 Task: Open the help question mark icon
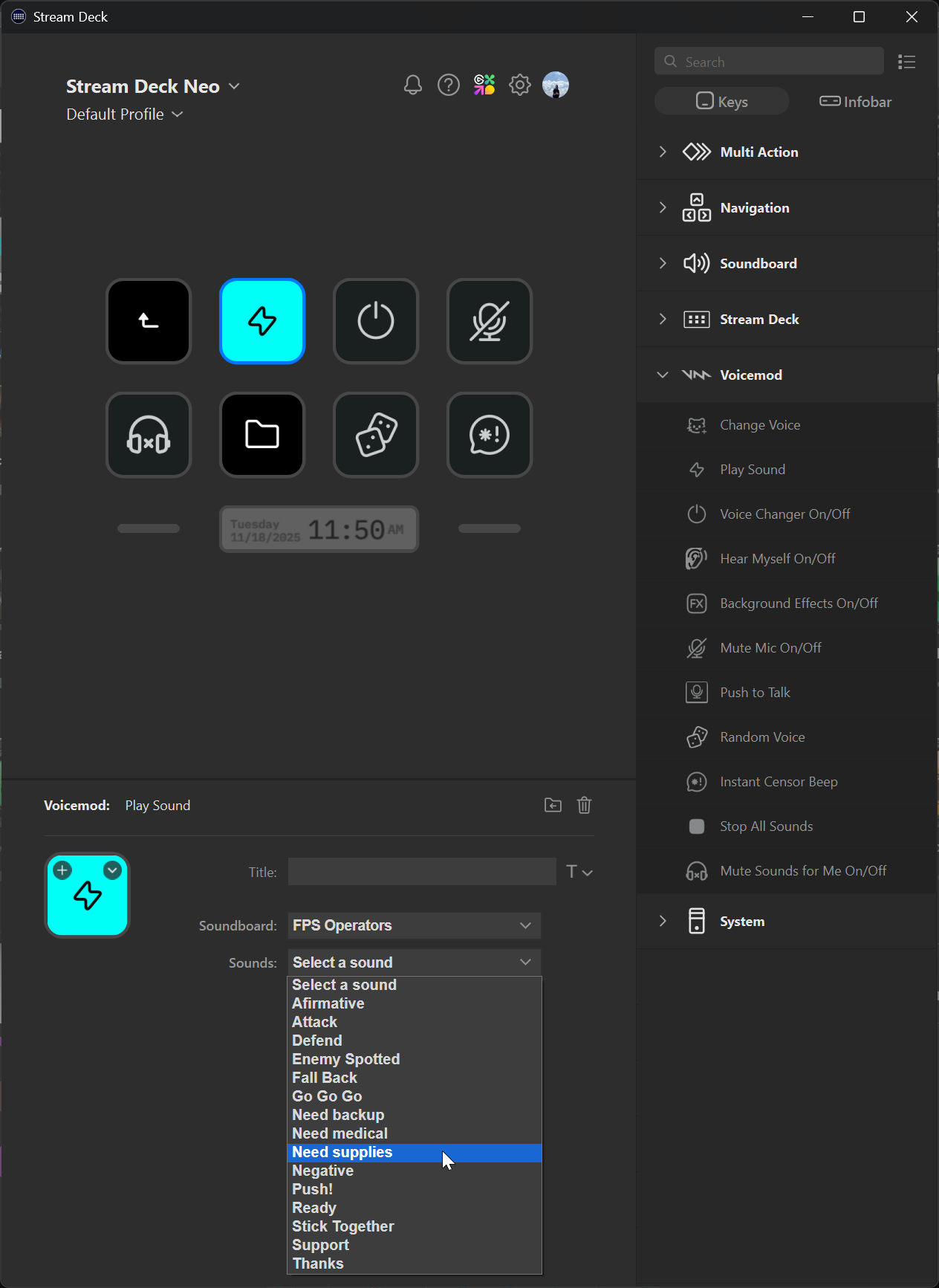pyautogui.click(x=449, y=85)
